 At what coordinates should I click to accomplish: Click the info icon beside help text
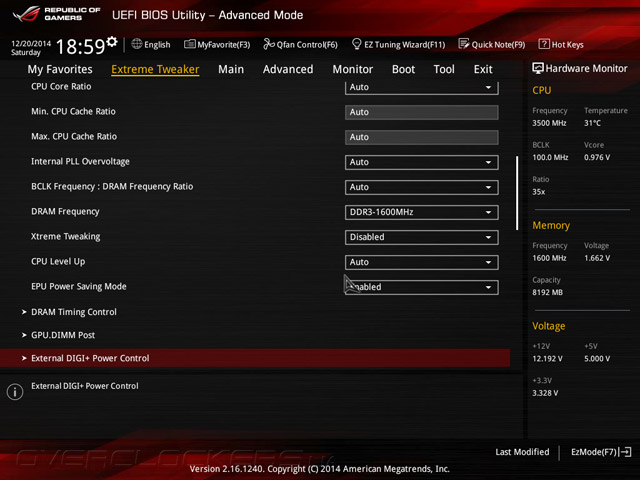click(15, 392)
